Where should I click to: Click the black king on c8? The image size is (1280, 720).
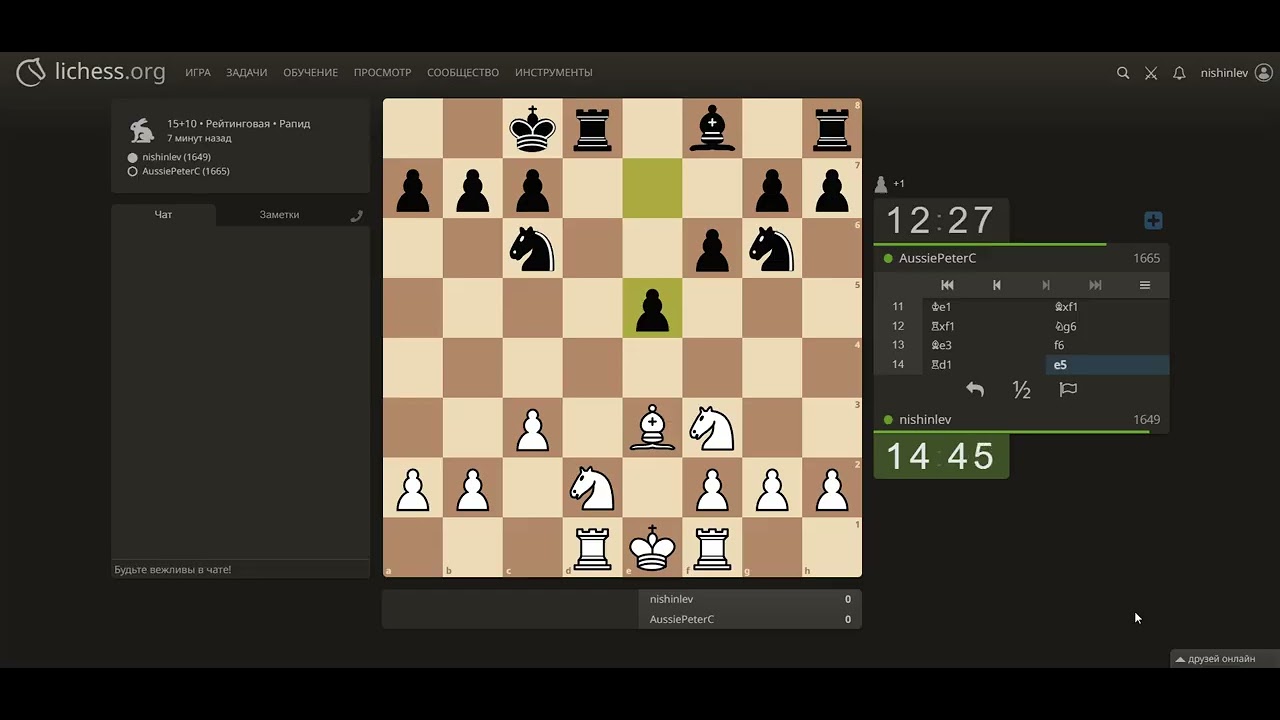pyautogui.click(x=532, y=128)
